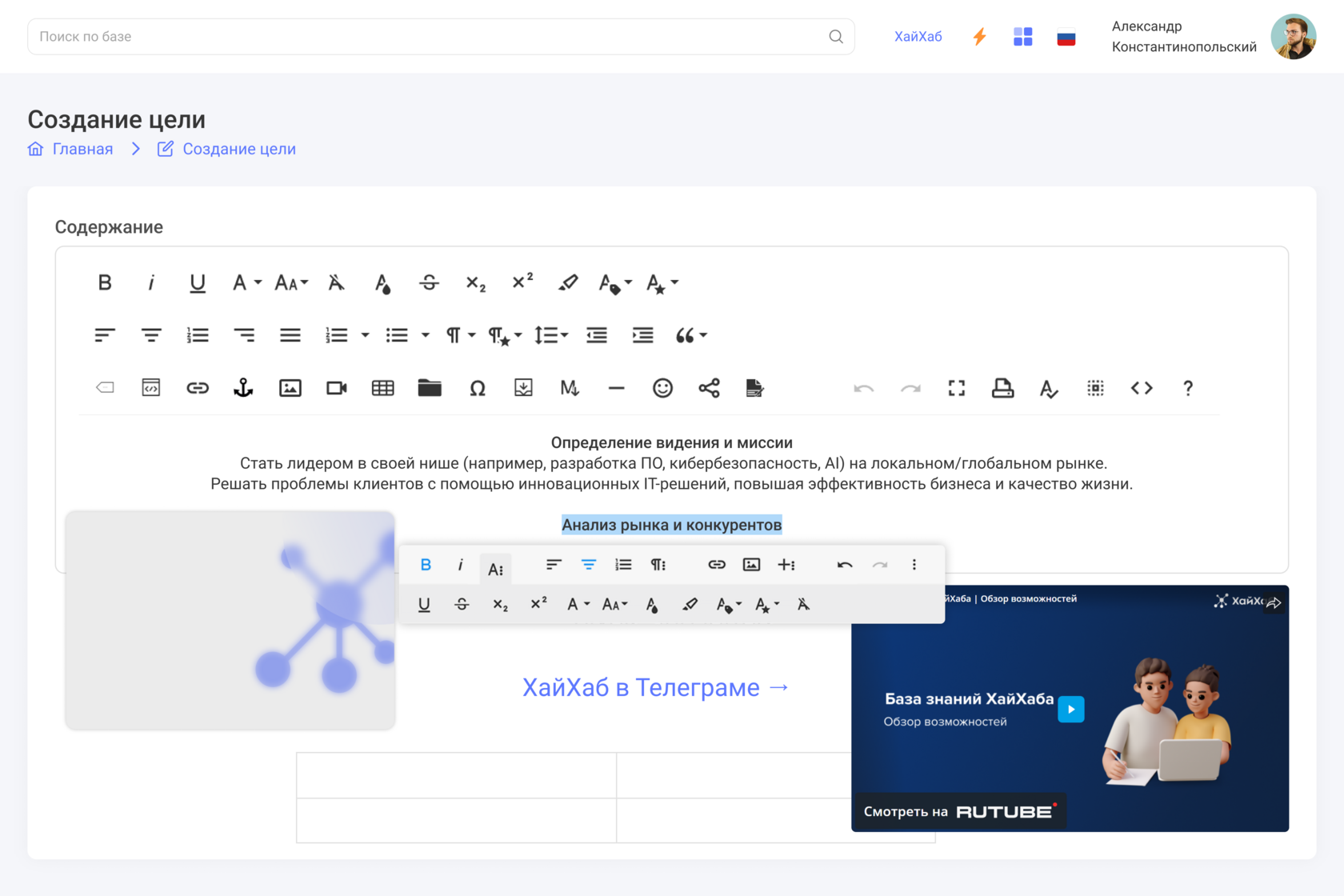The width and height of the screenshot is (1344, 896).
Task: Click the share icon in toolbar
Action: [709, 388]
